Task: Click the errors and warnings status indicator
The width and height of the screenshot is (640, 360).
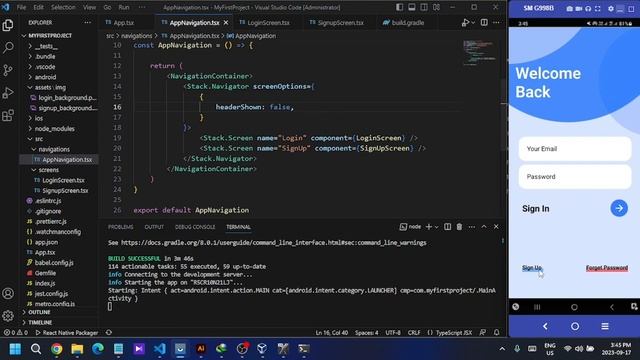Action: tap(15, 333)
